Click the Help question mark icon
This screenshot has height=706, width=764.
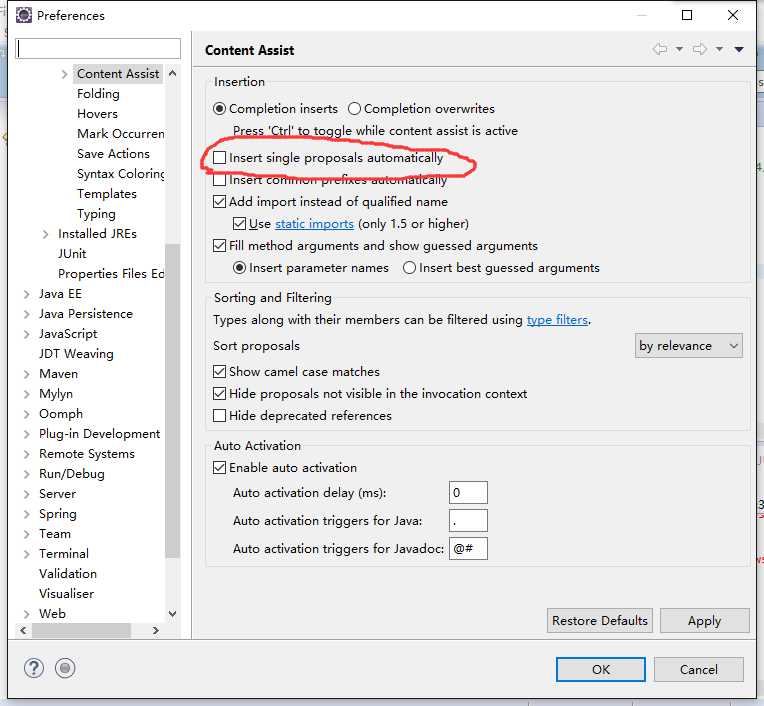[34, 669]
